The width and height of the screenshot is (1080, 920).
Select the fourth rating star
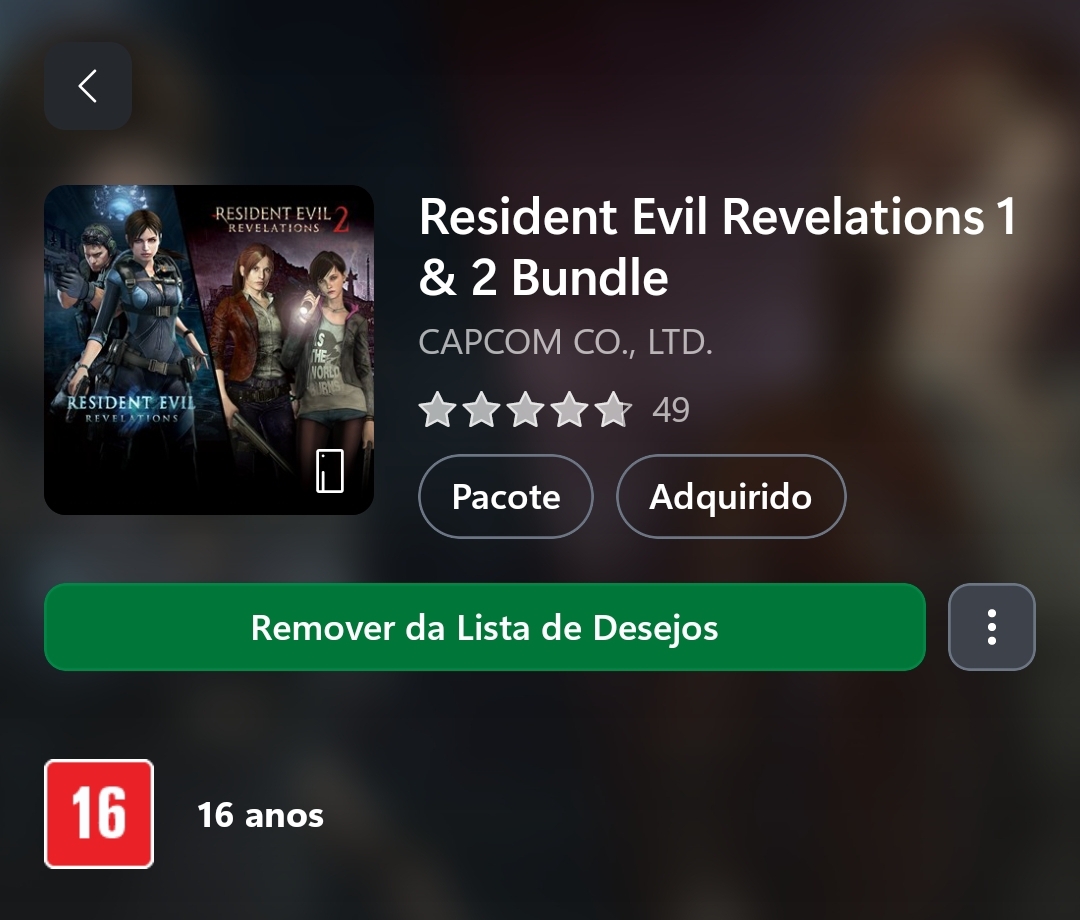click(x=570, y=410)
